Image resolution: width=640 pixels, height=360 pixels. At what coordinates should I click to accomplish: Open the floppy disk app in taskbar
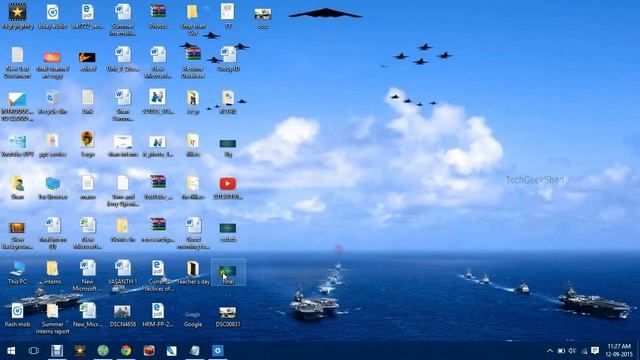(x=57, y=351)
